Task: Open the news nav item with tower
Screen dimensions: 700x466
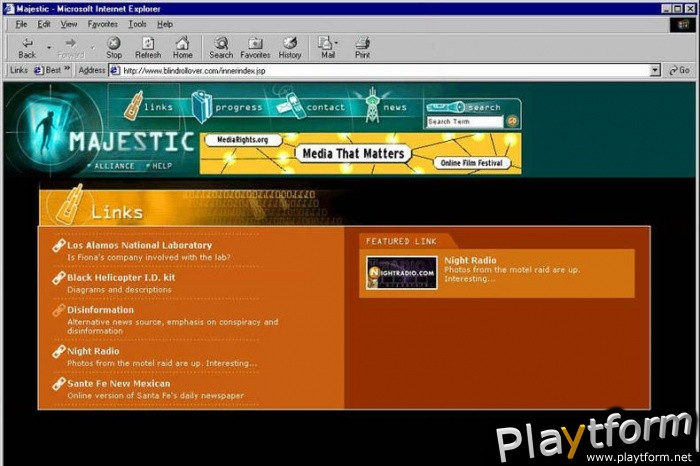Action: (385, 106)
